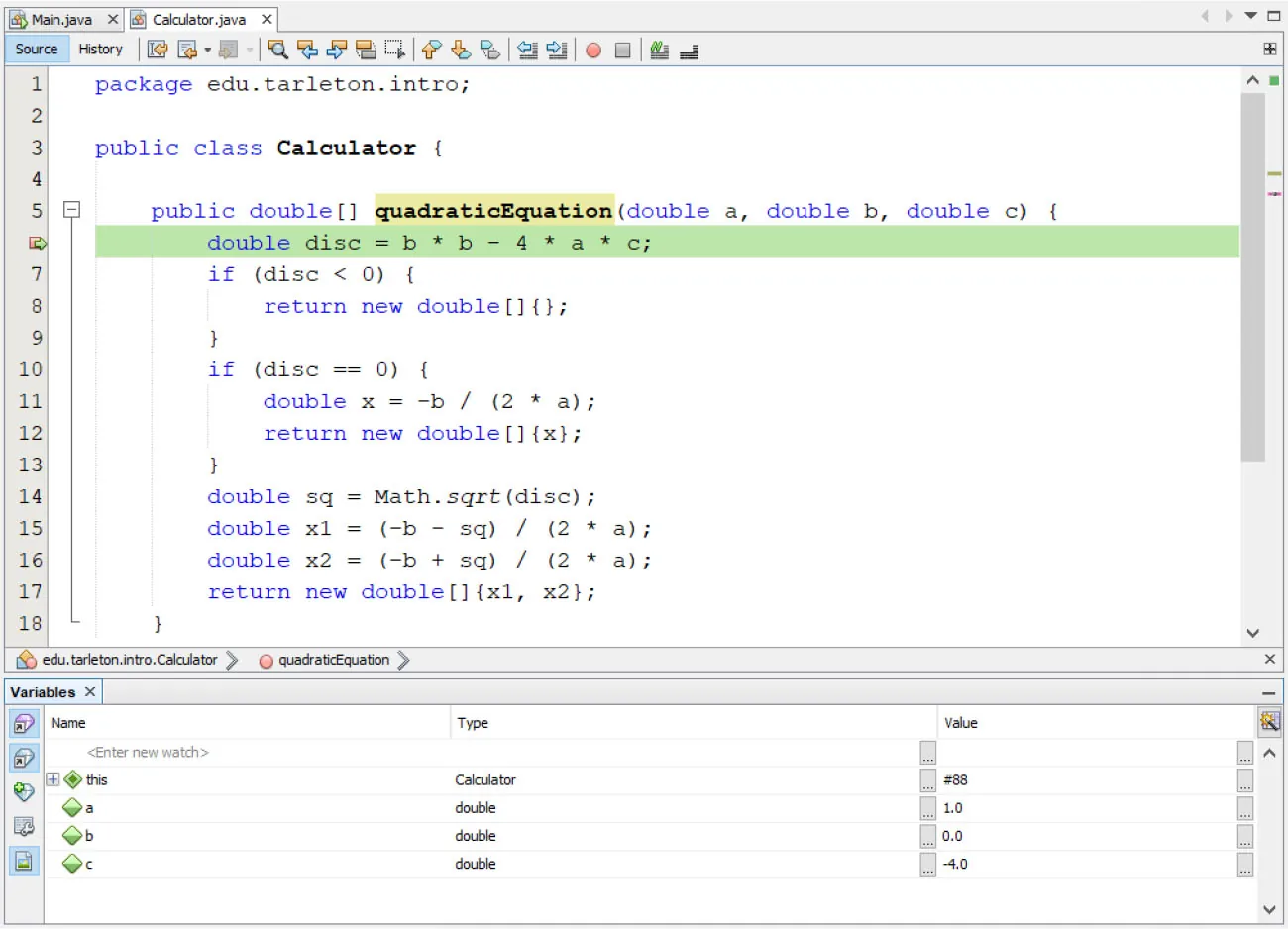
Task: Click the ellipsis button beside value -4.0
Action: coord(1244,864)
